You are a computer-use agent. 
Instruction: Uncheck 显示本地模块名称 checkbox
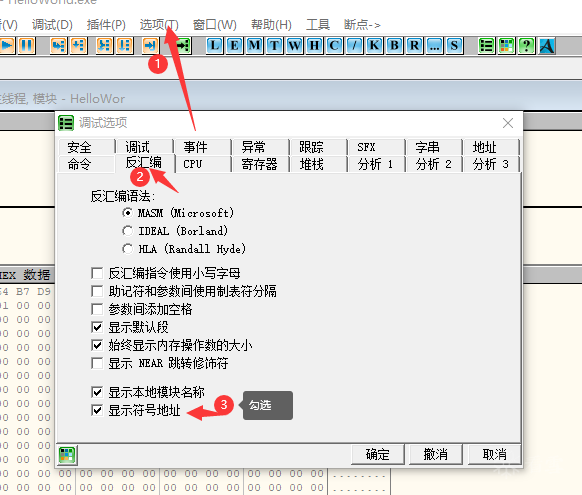tap(97, 392)
